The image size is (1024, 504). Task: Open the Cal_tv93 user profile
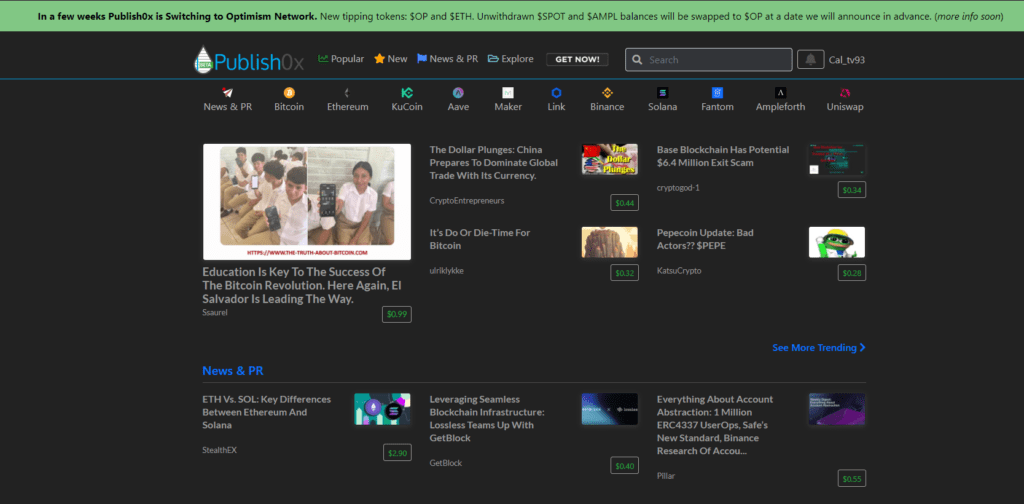847,60
